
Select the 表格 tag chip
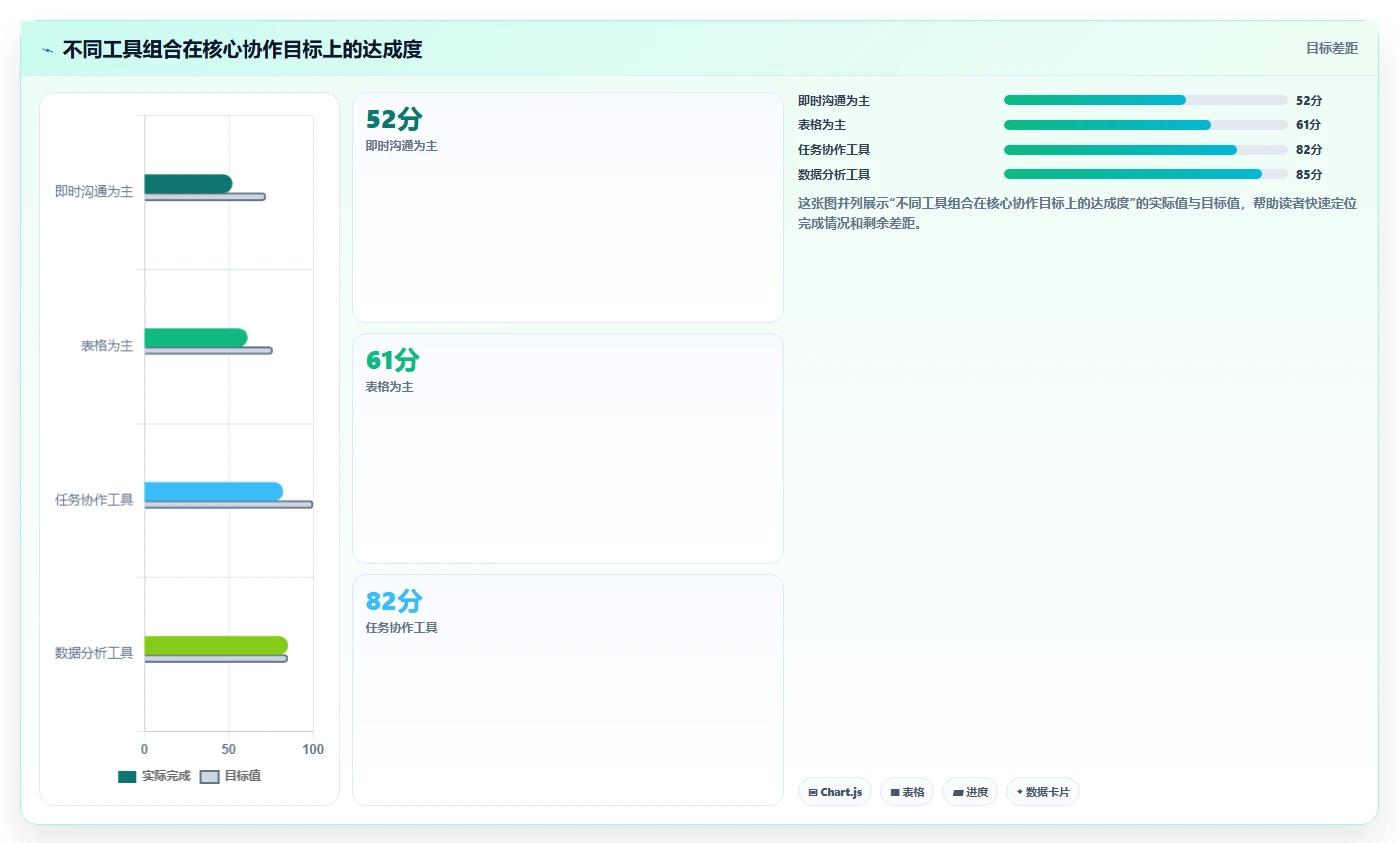(907, 792)
